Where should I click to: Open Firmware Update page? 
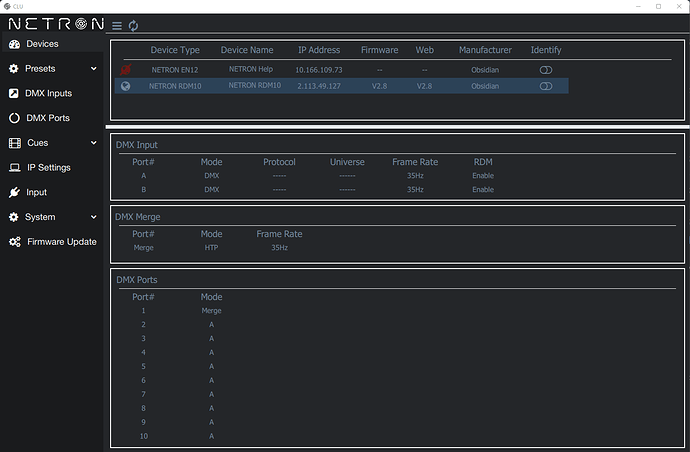(x=62, y=242)
